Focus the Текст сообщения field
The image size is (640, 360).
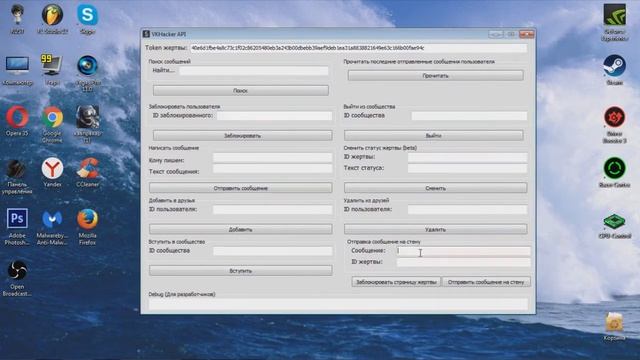(x=272, y=169)
